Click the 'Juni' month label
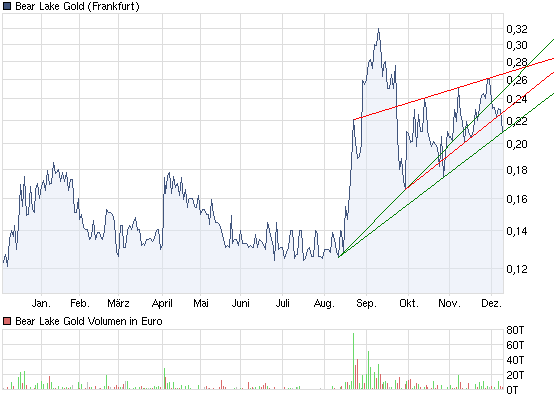 pyautogui.click(x=241, y=303)
